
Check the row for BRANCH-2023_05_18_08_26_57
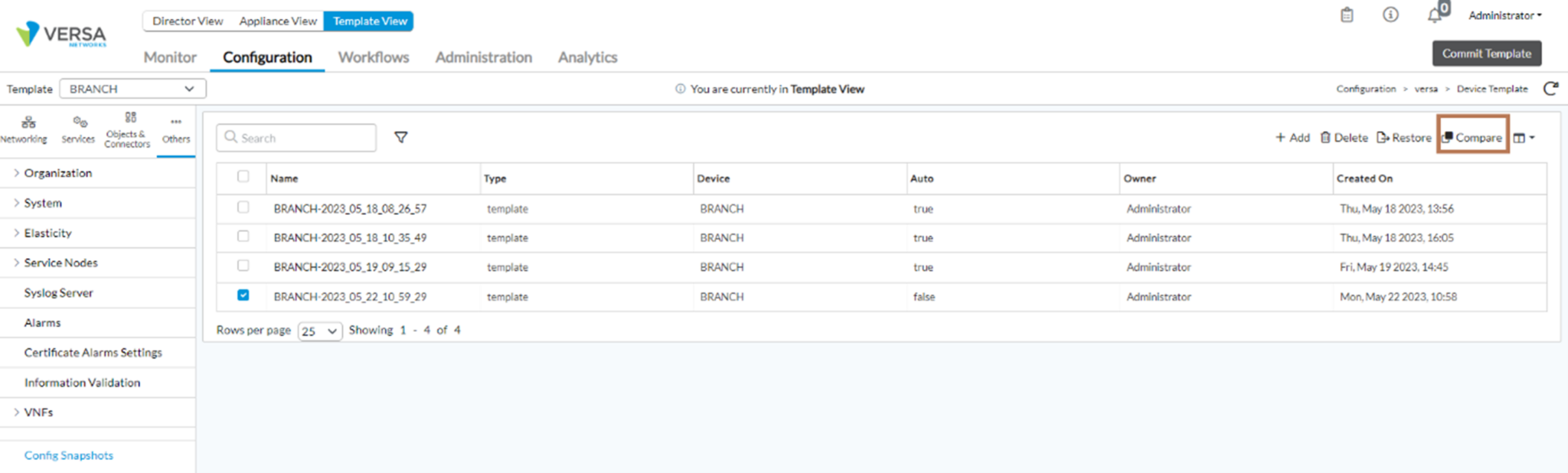tap(243, 207)
